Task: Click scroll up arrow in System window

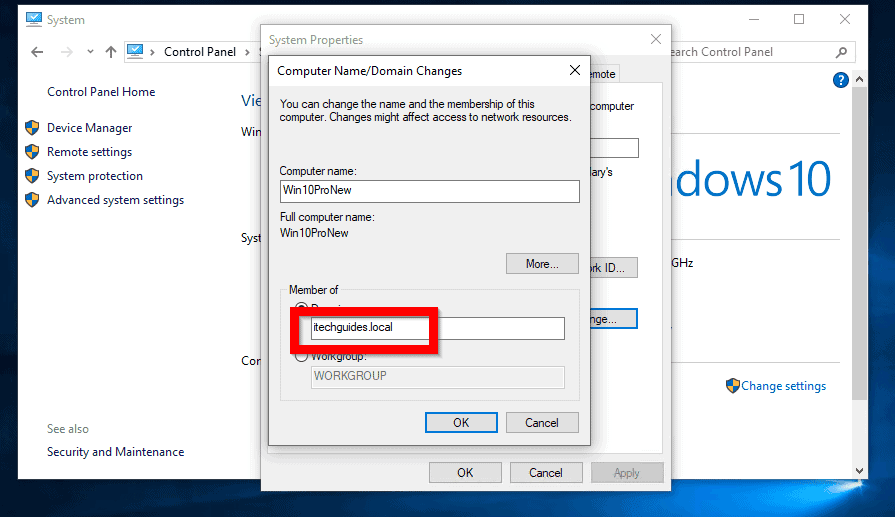Action: tap(860, 80)
